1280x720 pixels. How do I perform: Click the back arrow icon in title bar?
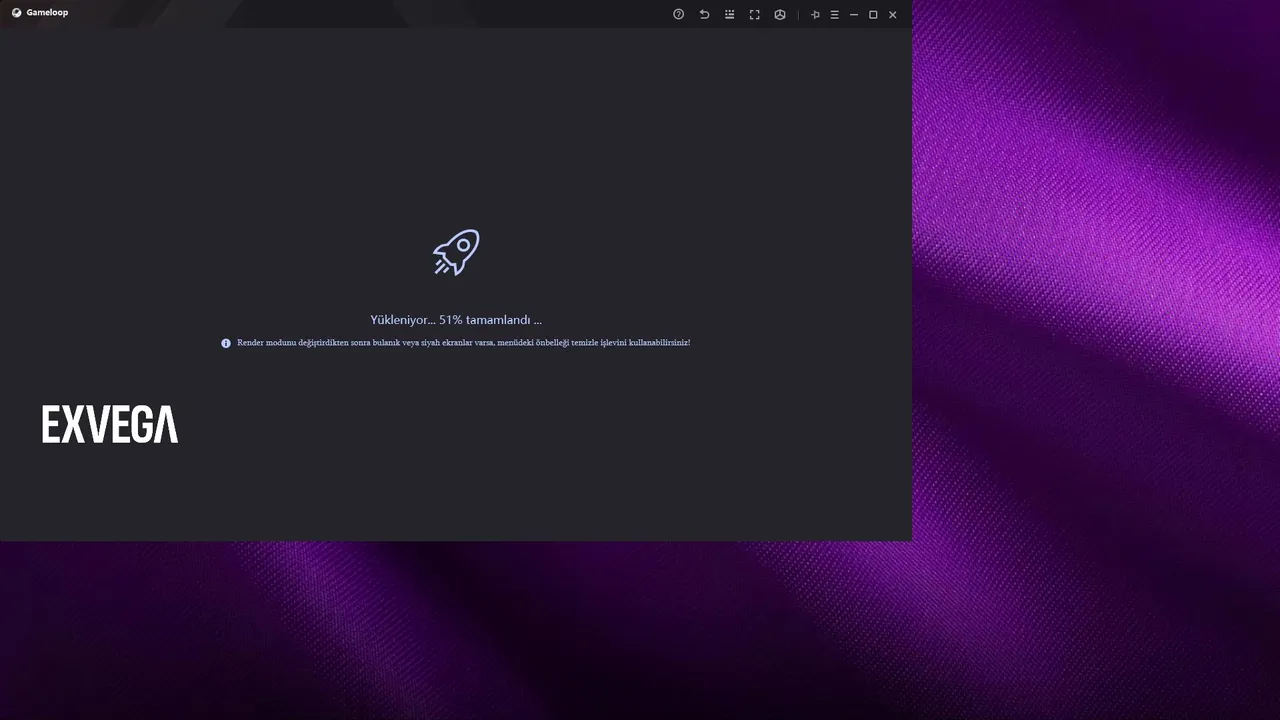click(x=704, y=14)
